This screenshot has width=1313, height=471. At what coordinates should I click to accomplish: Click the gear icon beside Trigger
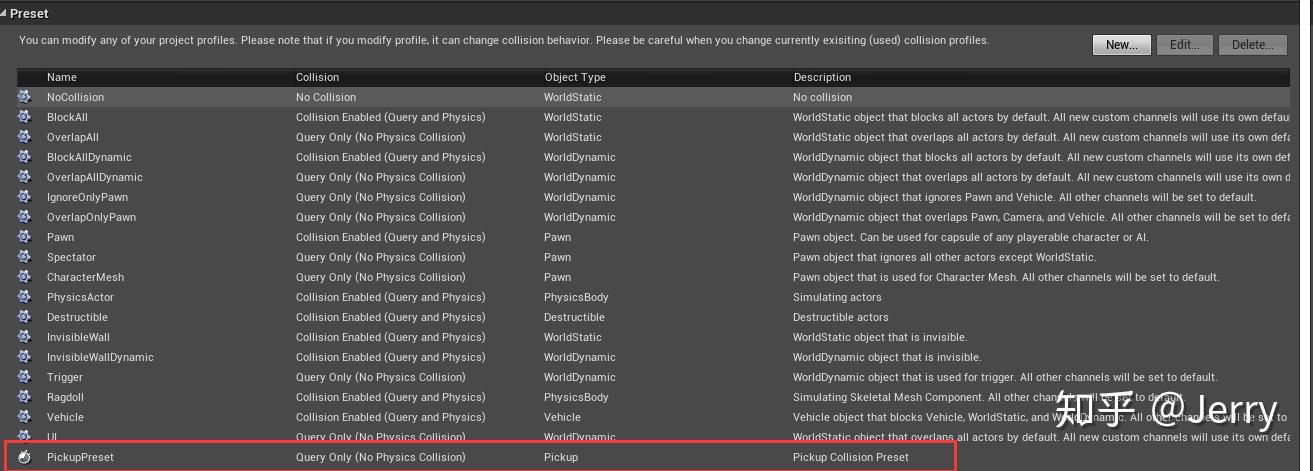[24, 377]
